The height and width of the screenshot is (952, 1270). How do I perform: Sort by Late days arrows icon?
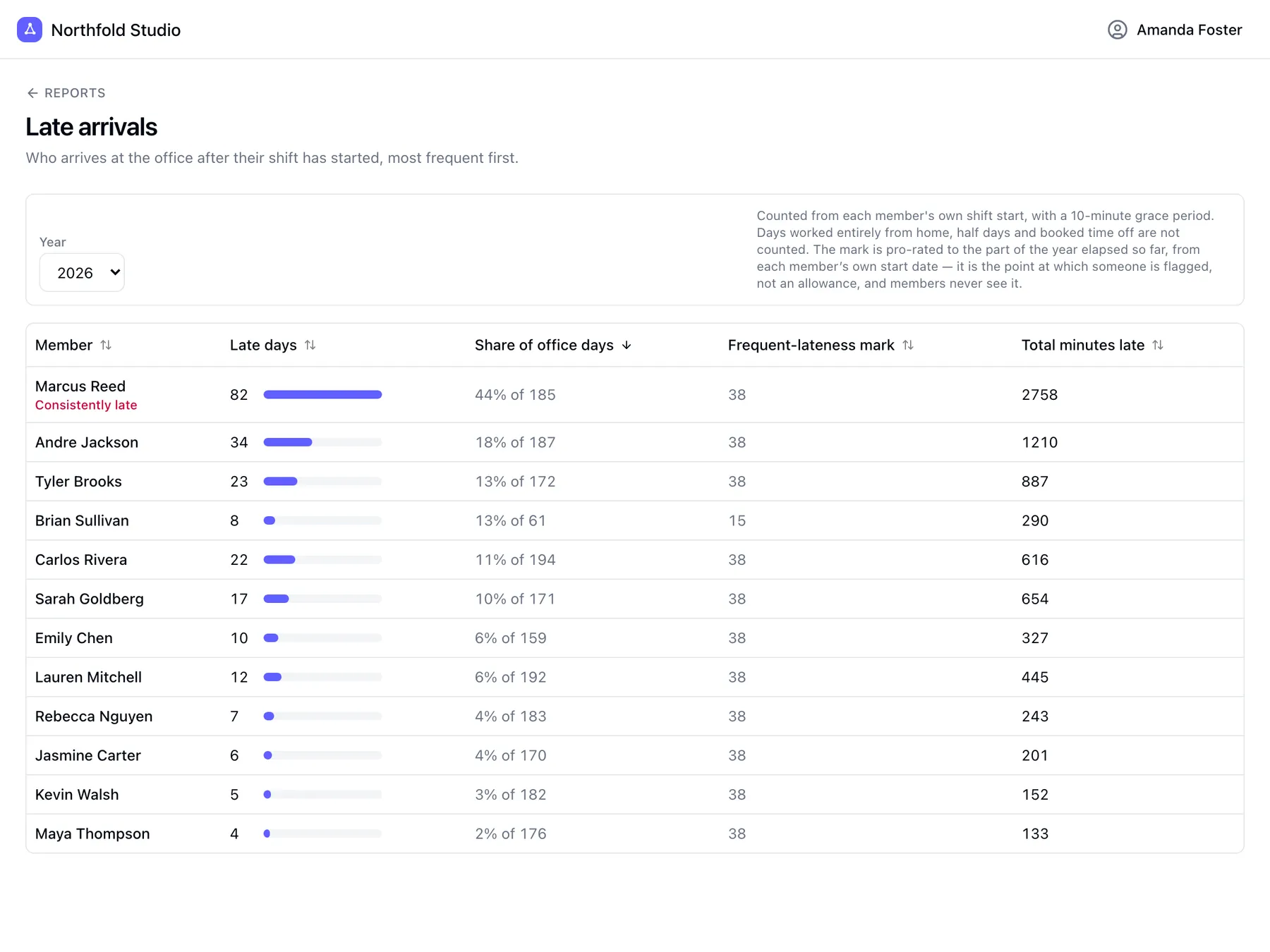tap(310, 345)
